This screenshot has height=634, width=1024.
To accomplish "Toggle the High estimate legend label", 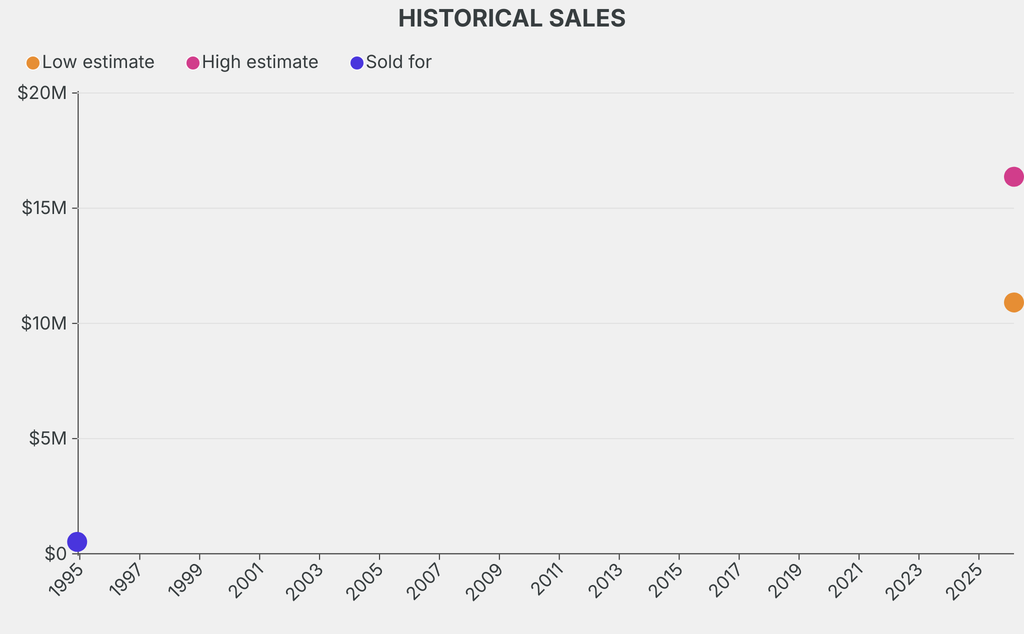I will [259, 62].
